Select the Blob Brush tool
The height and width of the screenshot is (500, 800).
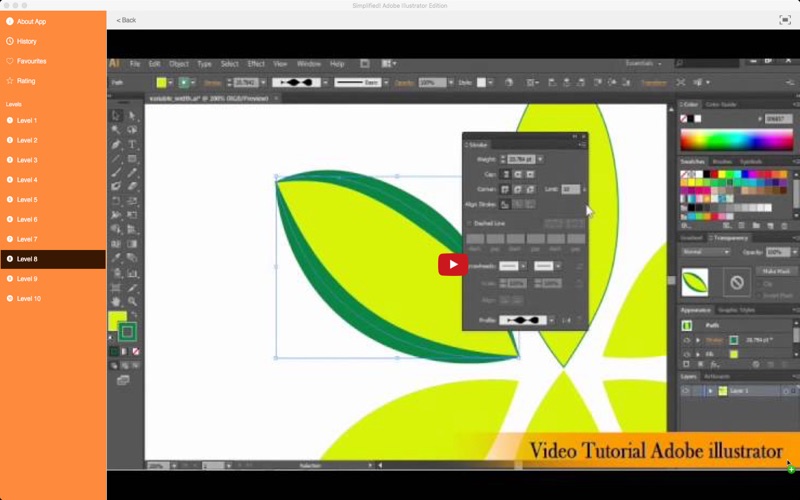pyautogui.click(x=116, y=186)
